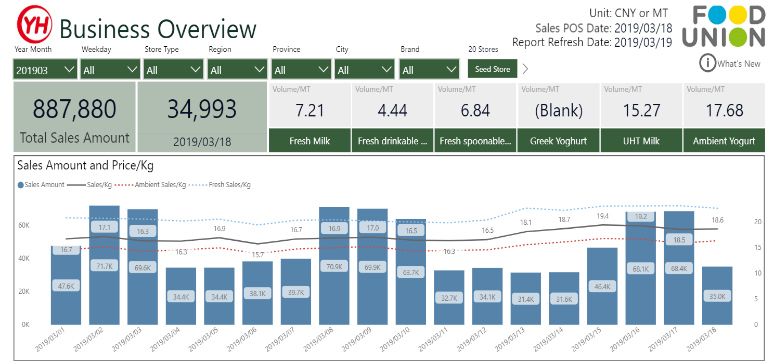774x364 pixels.
Task: Select the 2019/03/07 bar labeled 39.7K
Action: [296, 291]
